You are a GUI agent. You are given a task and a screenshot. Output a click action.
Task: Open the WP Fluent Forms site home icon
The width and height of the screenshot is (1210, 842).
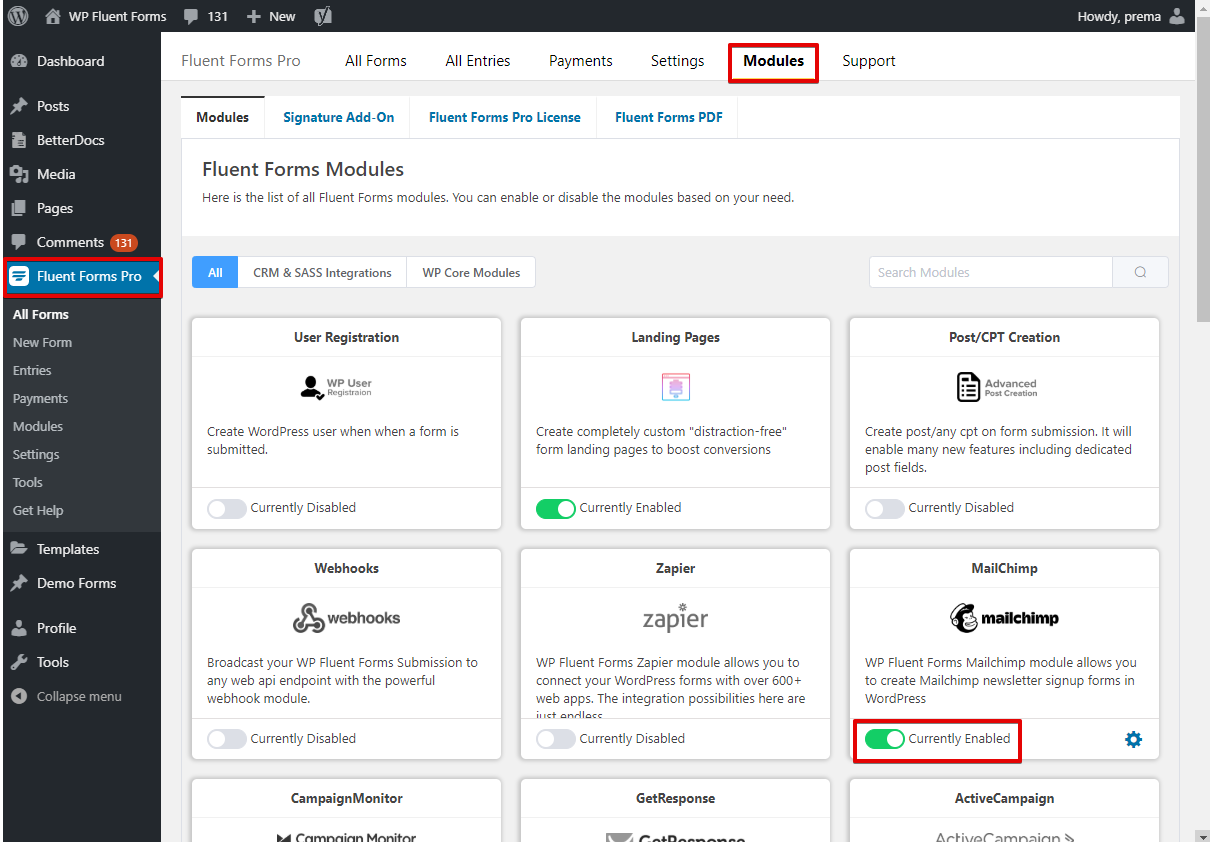coord(53,16)
